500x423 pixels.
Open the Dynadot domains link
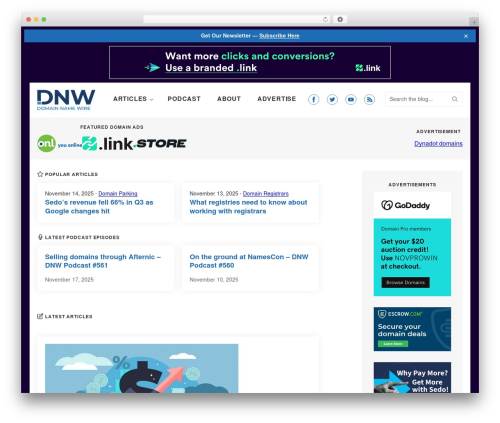click(438, 144)
